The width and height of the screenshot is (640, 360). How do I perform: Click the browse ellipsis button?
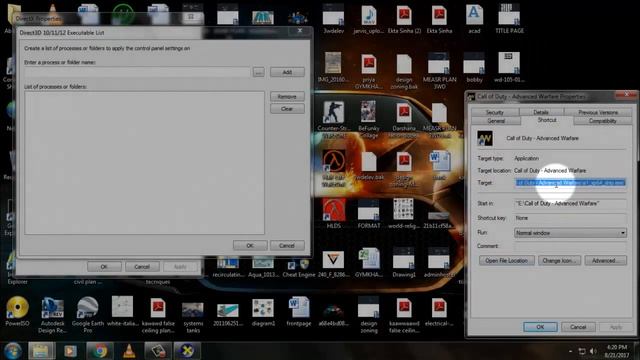[x=258, y=72]
